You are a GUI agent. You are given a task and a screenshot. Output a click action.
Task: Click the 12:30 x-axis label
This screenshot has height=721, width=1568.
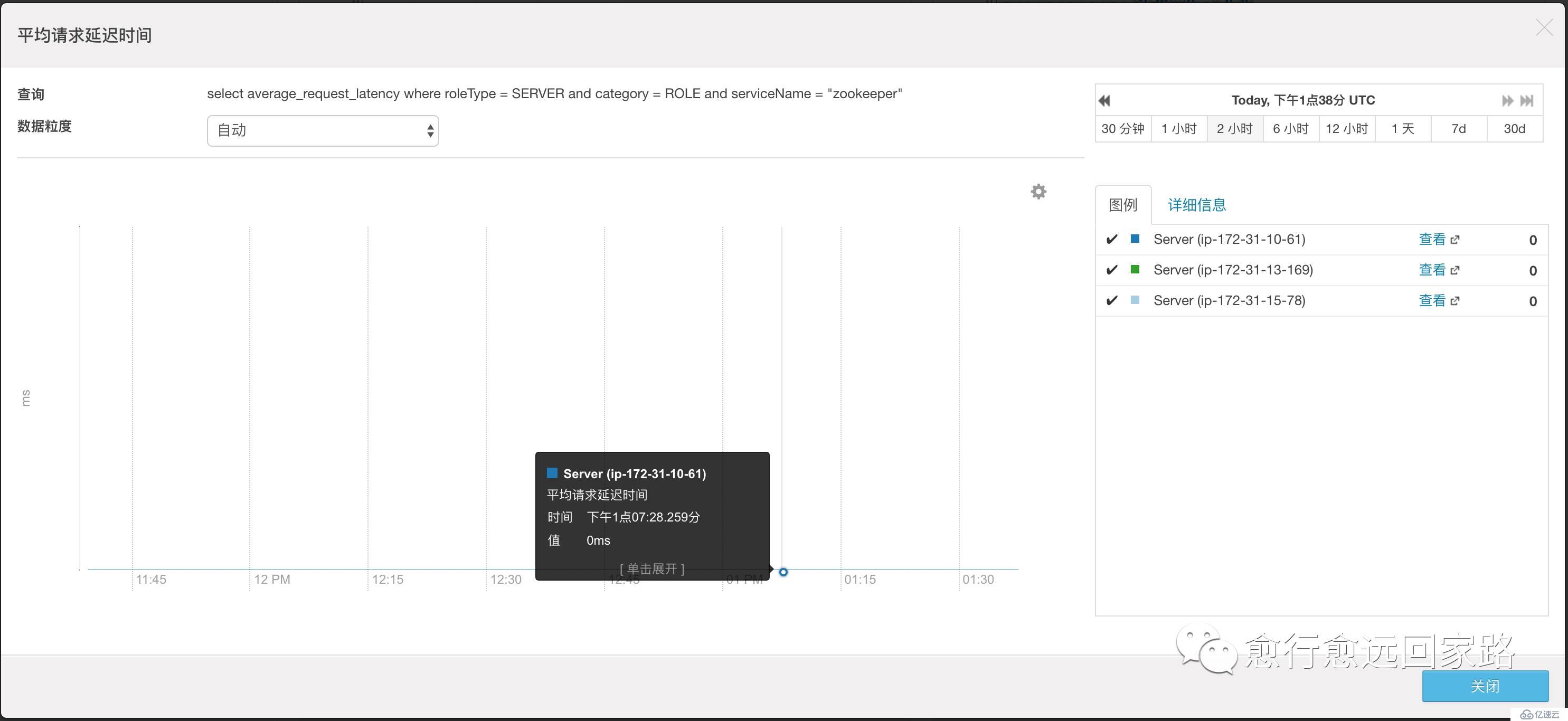click(506, 580)
